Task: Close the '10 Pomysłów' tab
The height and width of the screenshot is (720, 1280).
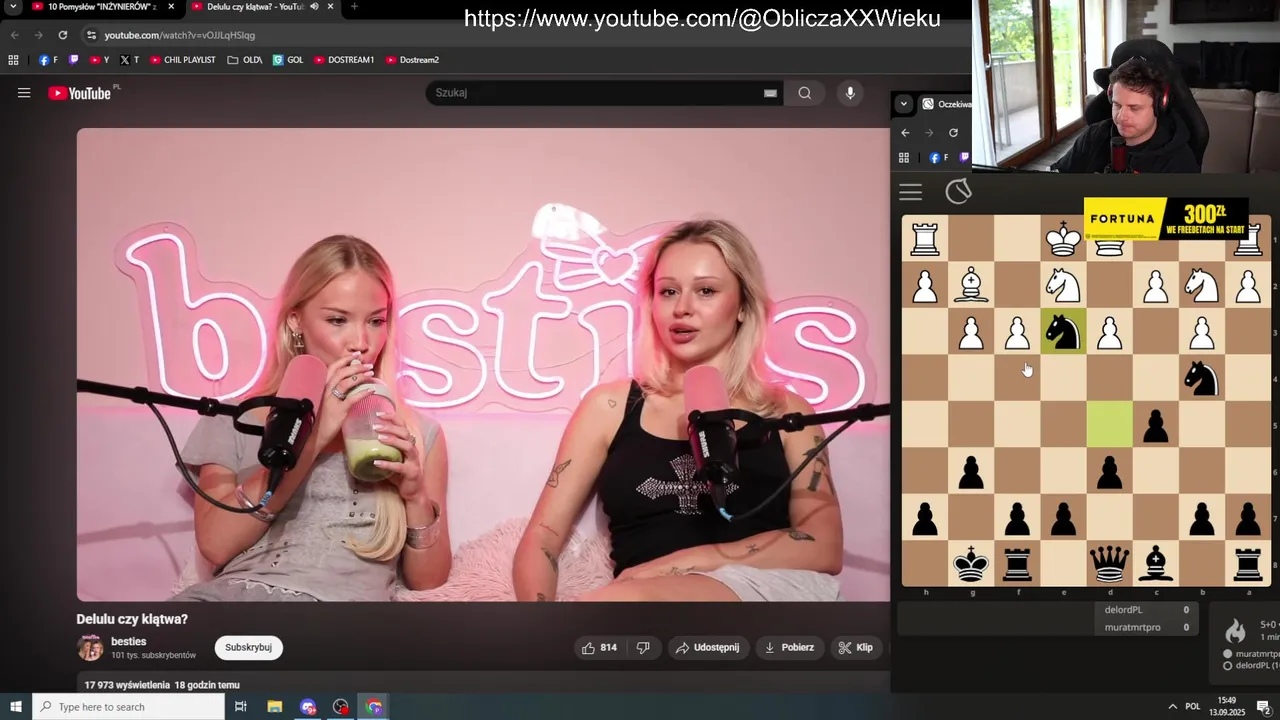Action: pyautogui.click(x=171, y=6)
